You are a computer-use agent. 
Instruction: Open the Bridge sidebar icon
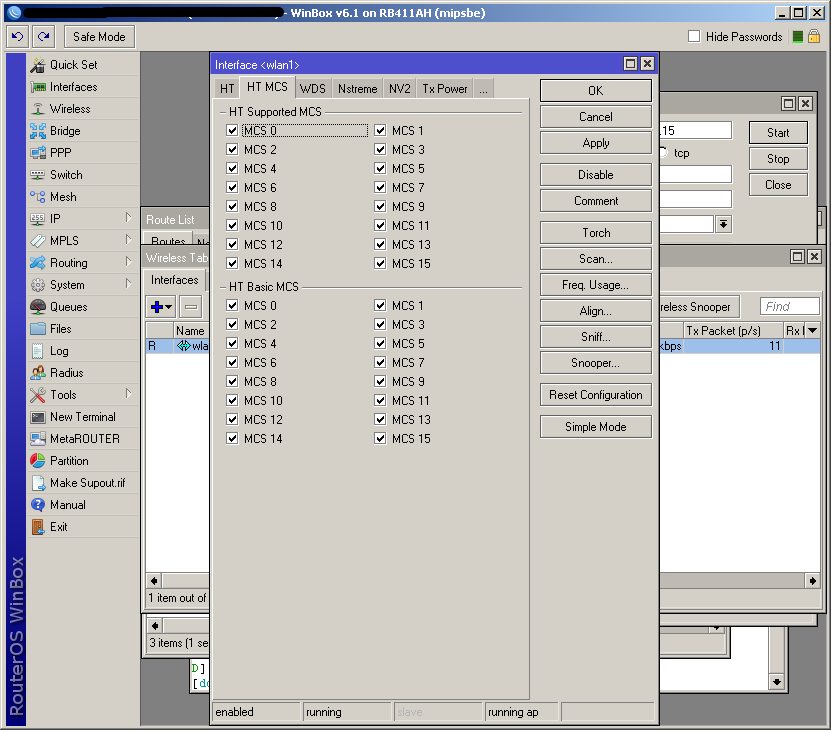coord(38,131)
